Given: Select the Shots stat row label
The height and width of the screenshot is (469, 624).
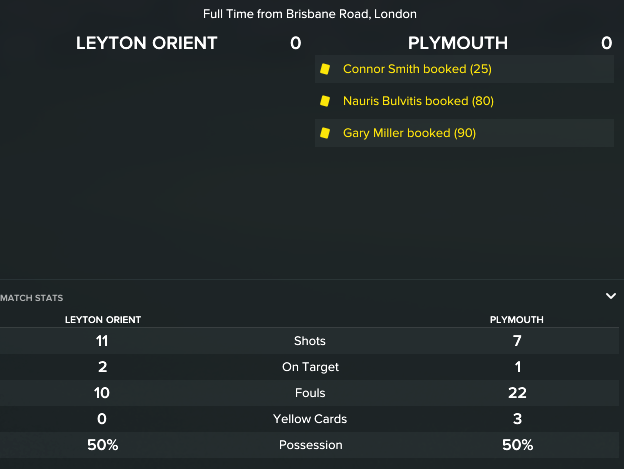Looking at the screenshot, I should [x=310, y=341].
